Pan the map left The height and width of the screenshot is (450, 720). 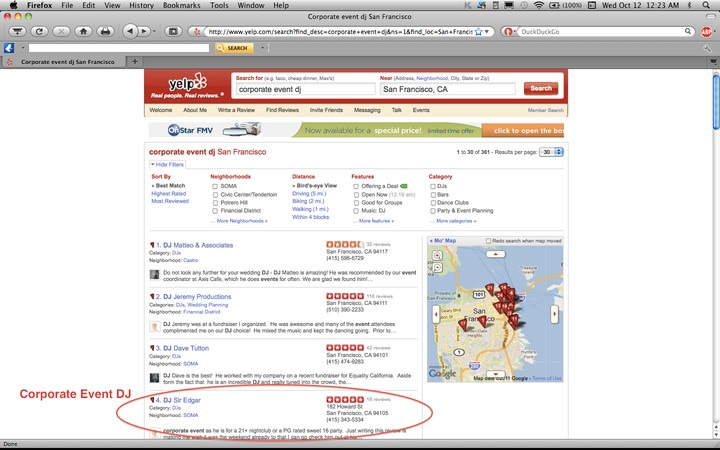(435, 315)
